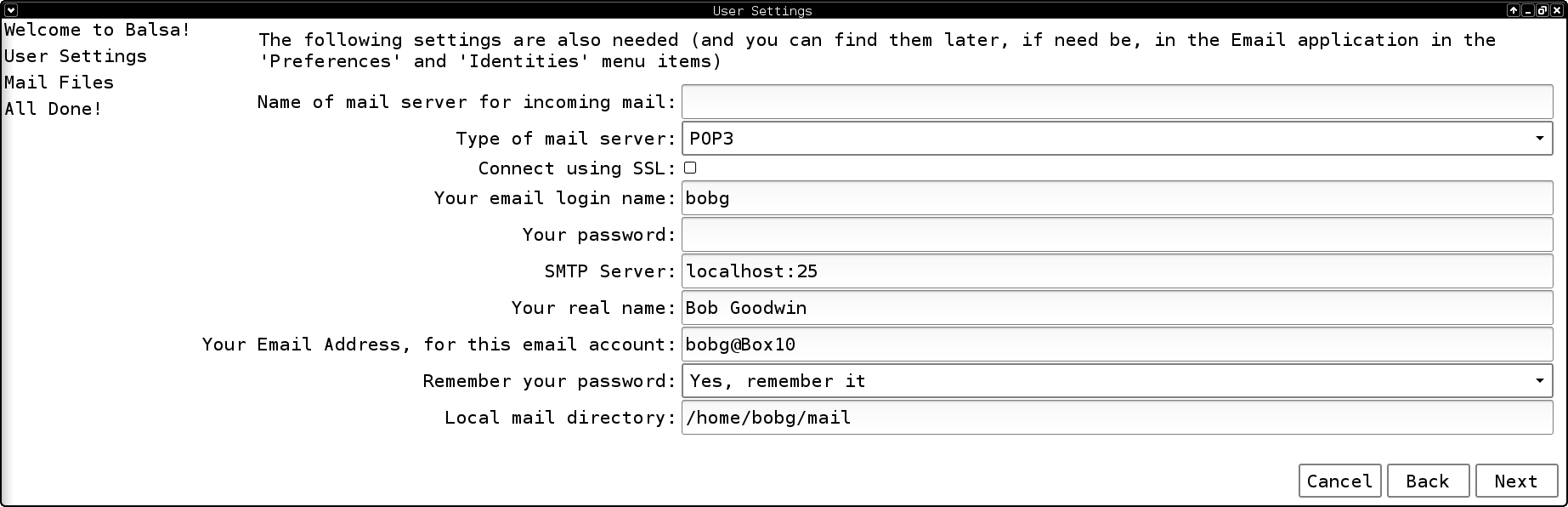Click into the Your password field

(x=1117, y=234)
